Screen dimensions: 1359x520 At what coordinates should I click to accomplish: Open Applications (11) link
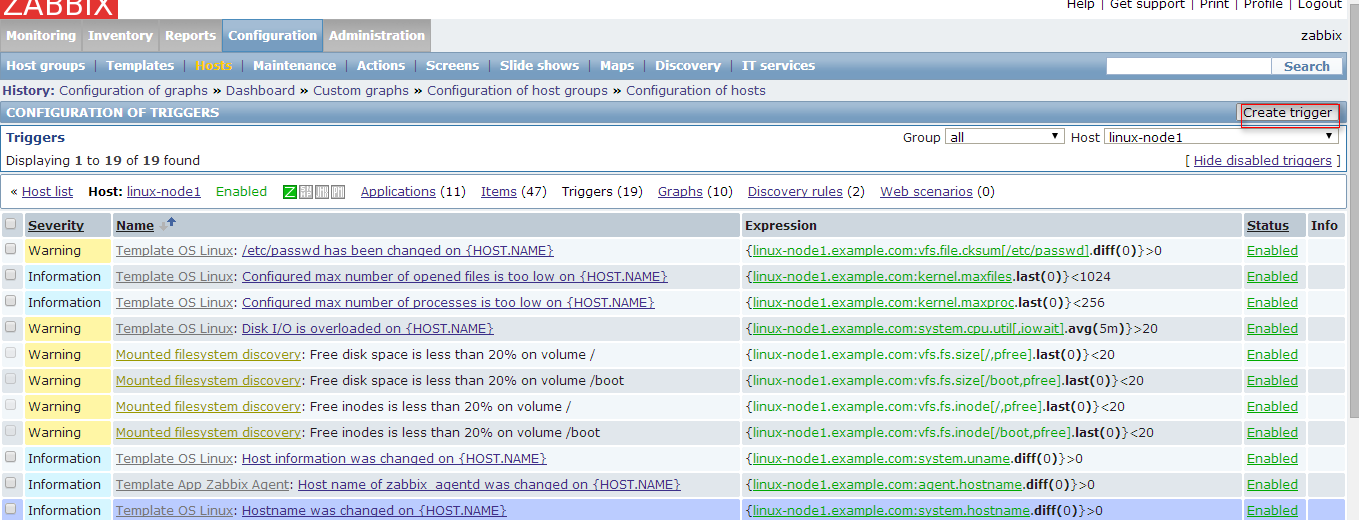click(398, 192)
